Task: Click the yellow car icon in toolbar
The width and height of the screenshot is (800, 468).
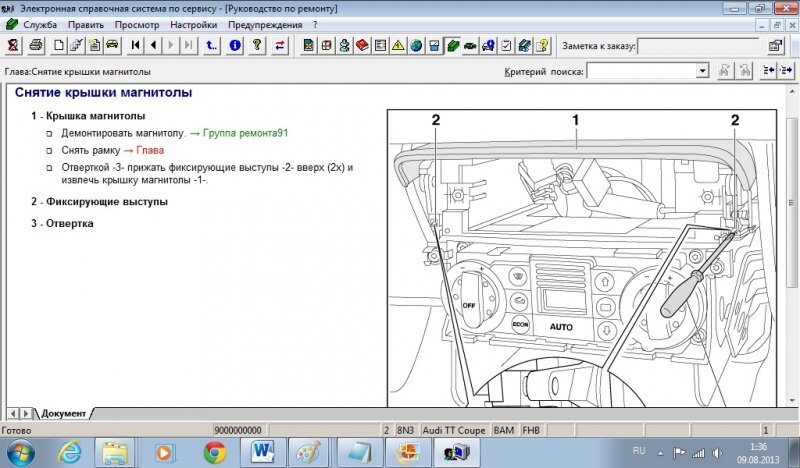Action: (x=112, y=45)
